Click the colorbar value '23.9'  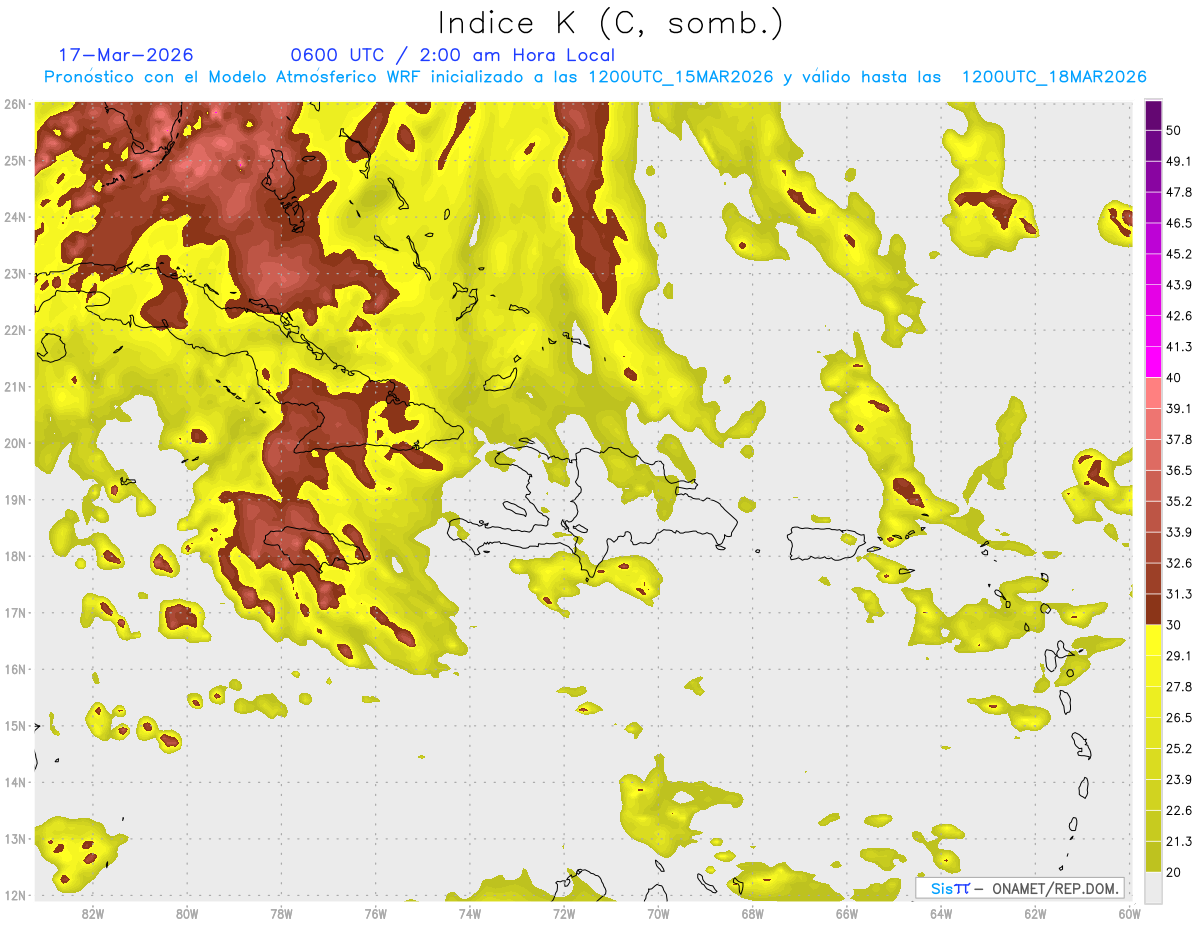[1178, 780]
